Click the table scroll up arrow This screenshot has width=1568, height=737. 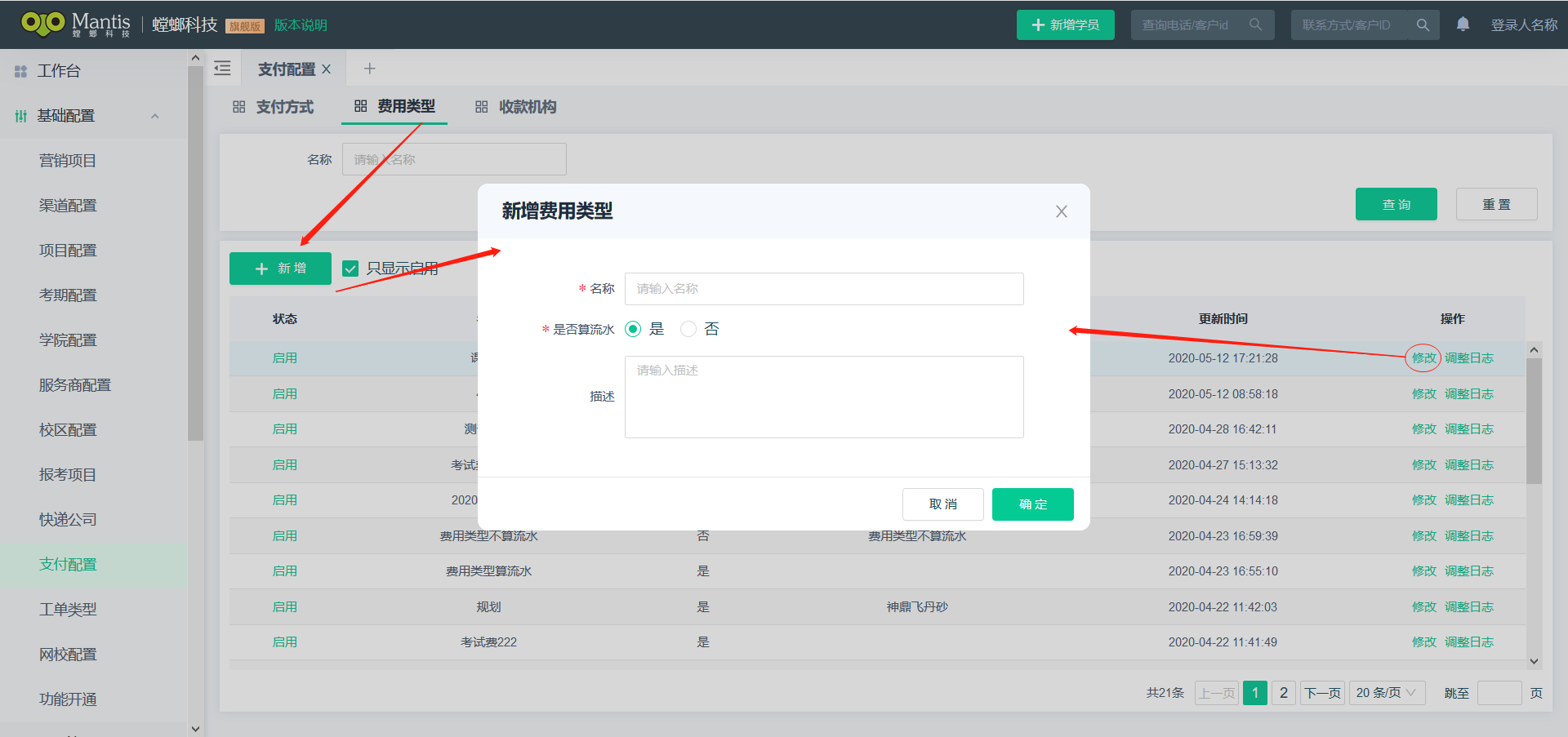pyautogui.click(x=1534, y=349)
